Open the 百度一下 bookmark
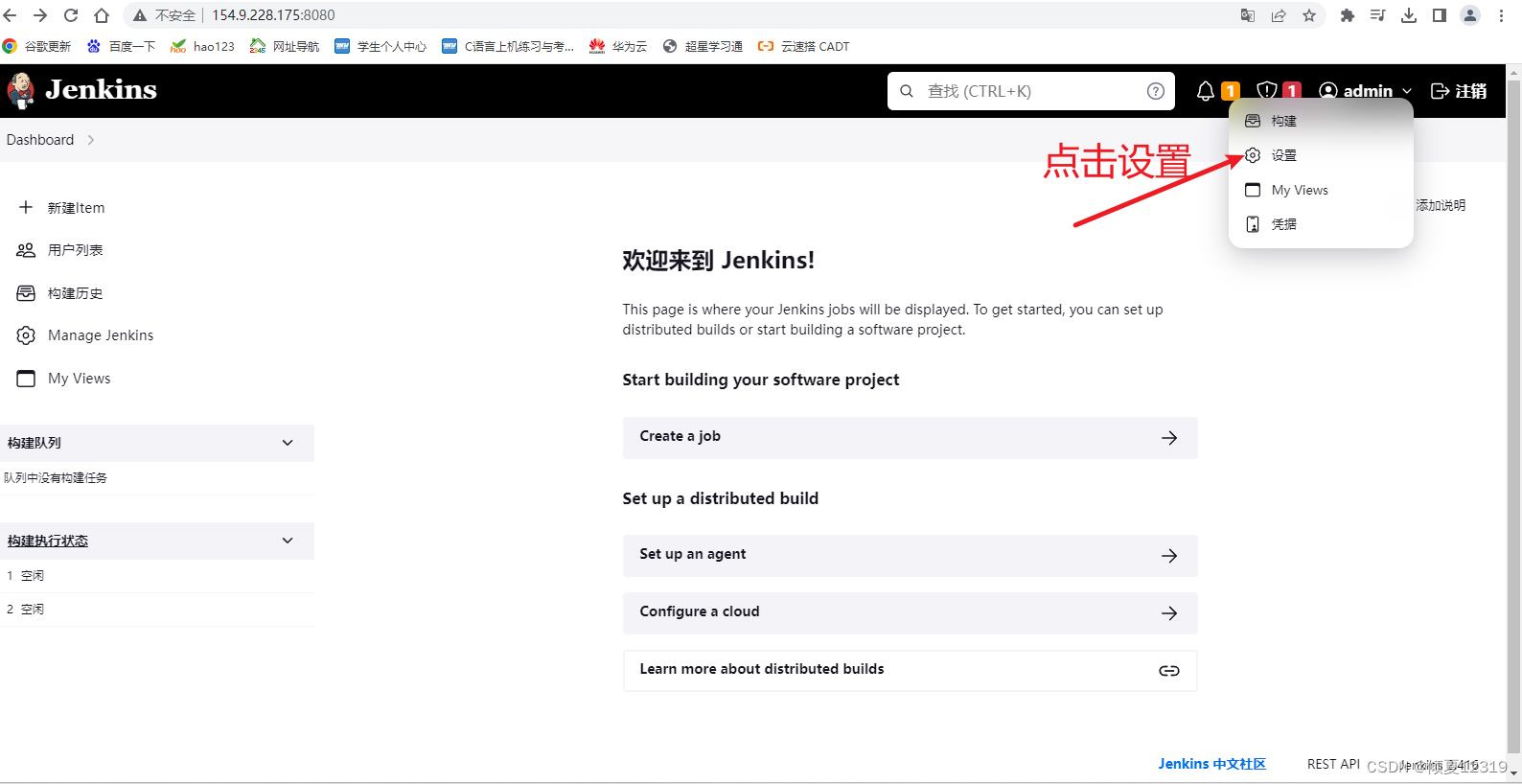1522x784 pixels. [x=121, y=46]
